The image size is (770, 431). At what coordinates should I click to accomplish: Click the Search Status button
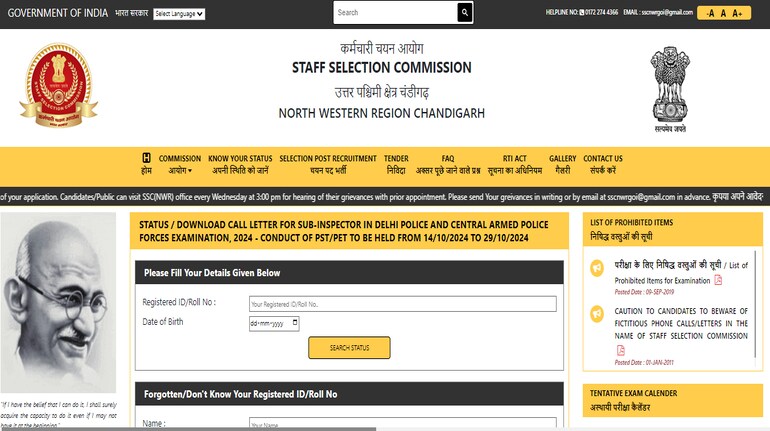coord(349,347)
